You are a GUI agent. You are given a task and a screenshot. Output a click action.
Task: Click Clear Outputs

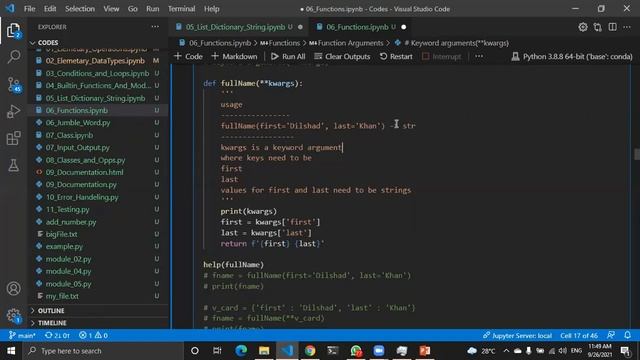click(x=342, y=56)
